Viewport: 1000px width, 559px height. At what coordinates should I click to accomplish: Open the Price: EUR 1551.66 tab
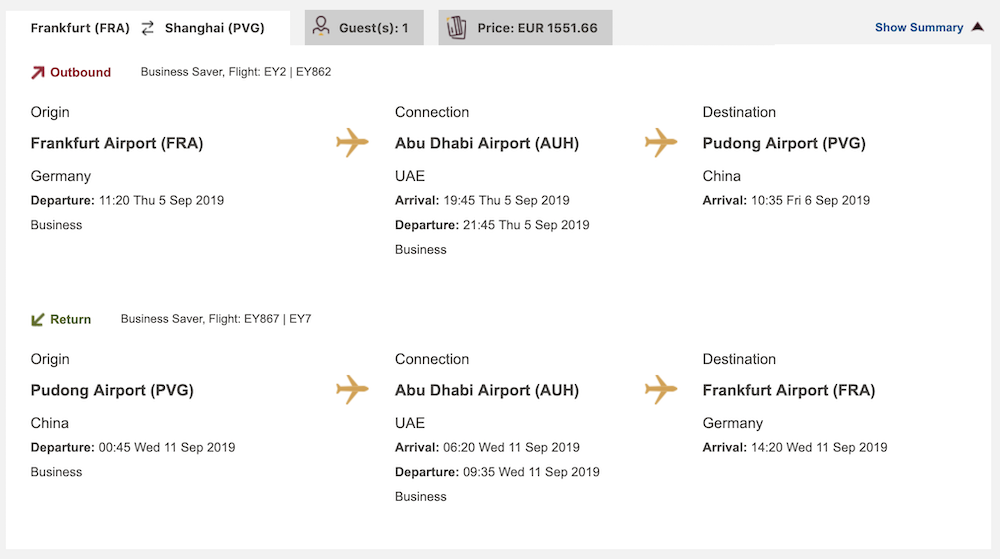coord(526,27)
